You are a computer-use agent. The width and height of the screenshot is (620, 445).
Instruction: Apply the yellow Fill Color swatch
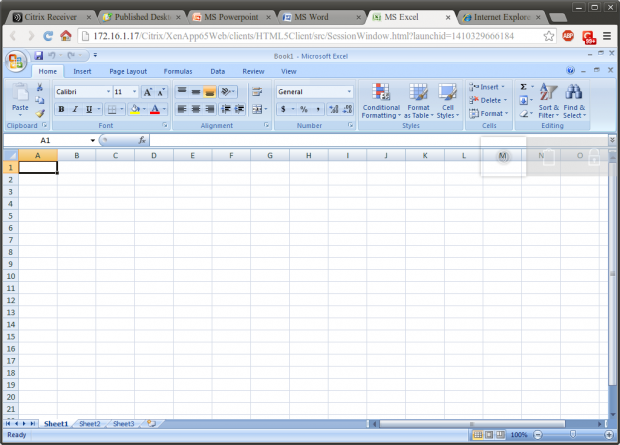[x=135, y=109]
